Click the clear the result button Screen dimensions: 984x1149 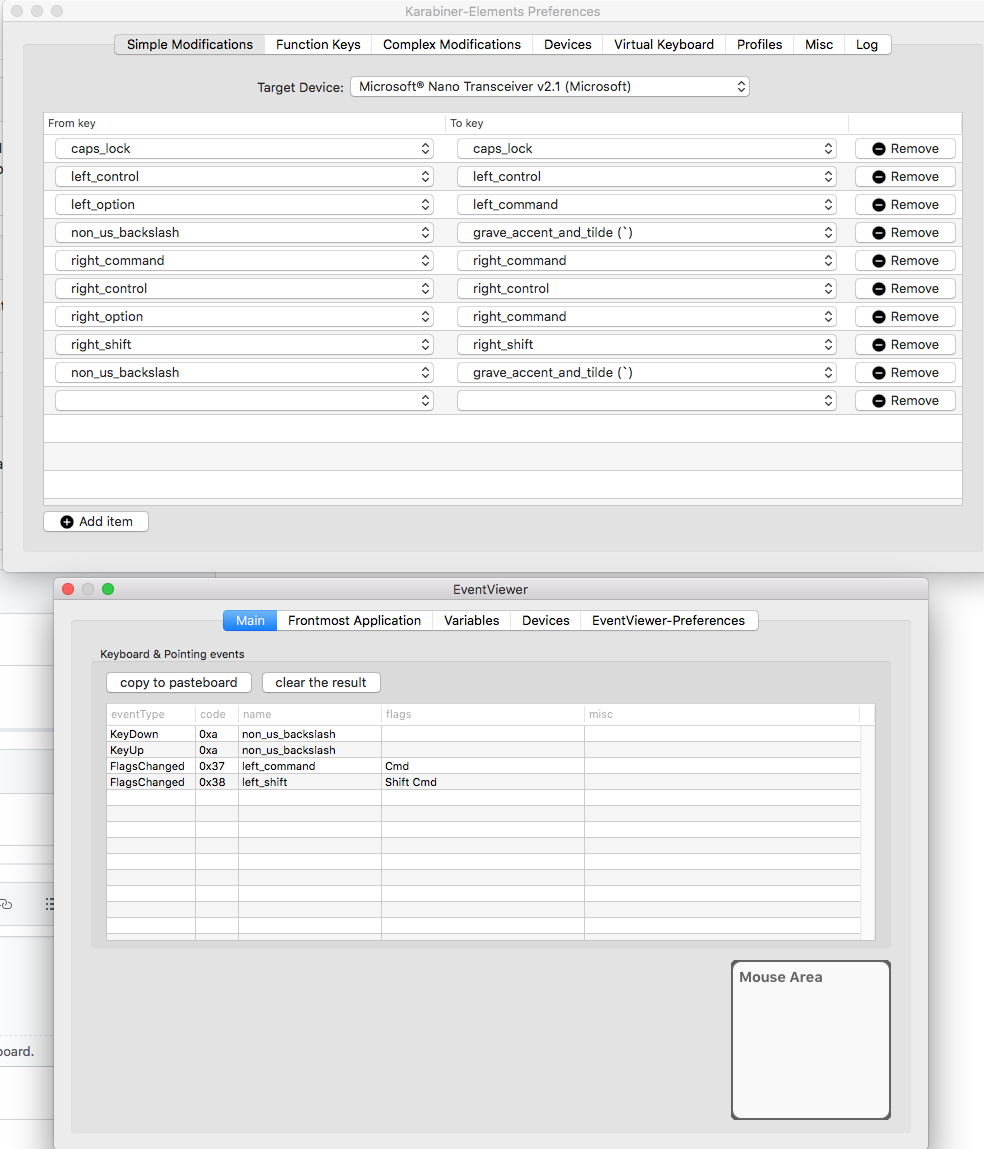tap(321, 682)
